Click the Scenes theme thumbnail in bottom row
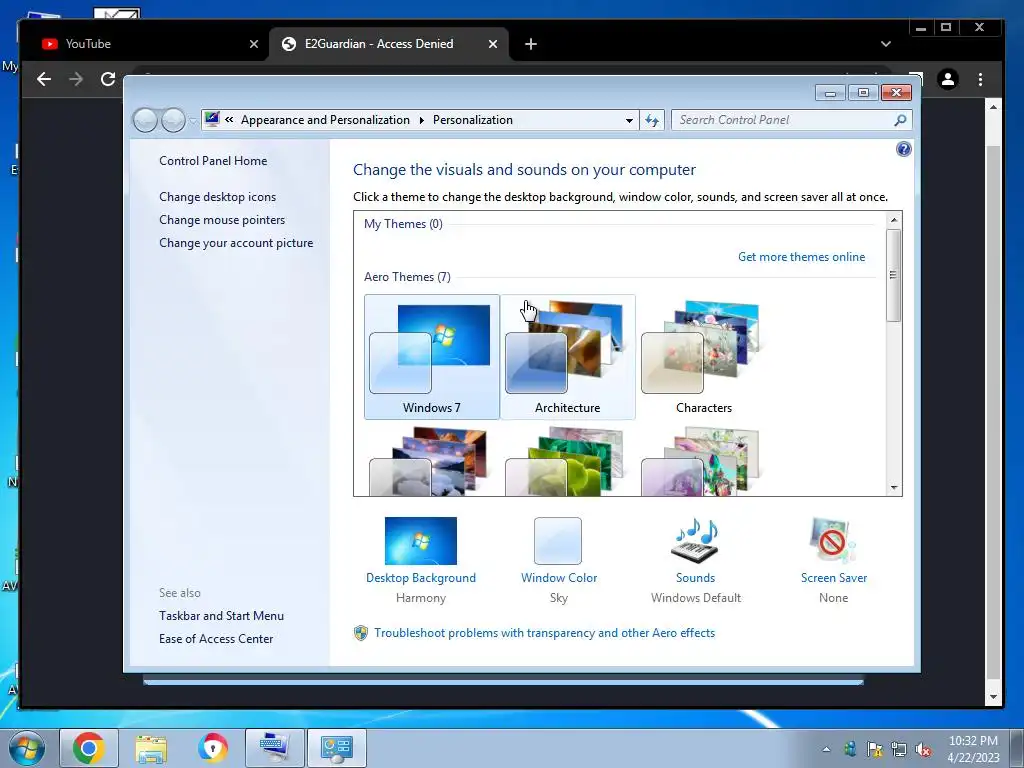This screenshot has height=768, width=1024. [703, 460]
